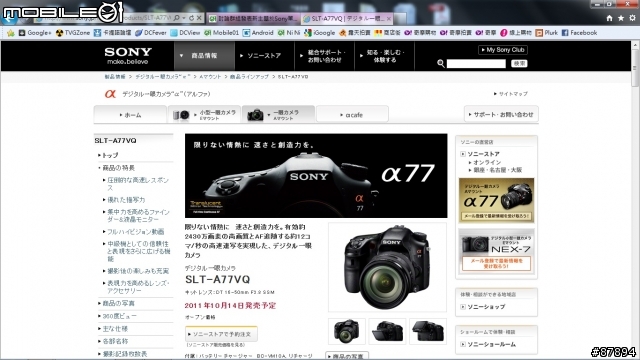Viewport: 640px width, 360px height.
Task: Open the 知る・楽しむ・体験する menu
Action: pos(384,56)
